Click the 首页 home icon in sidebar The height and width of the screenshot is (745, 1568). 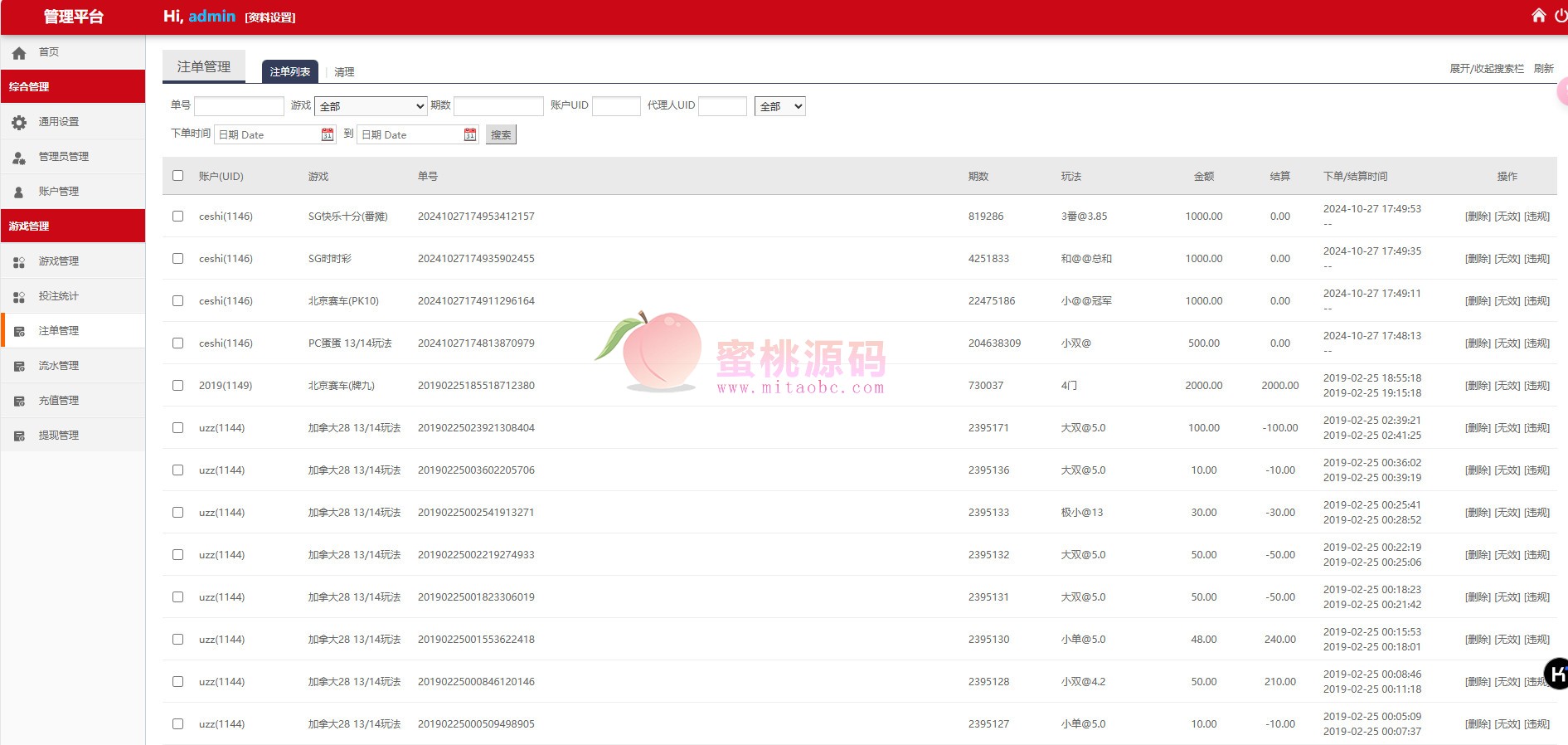19,52
